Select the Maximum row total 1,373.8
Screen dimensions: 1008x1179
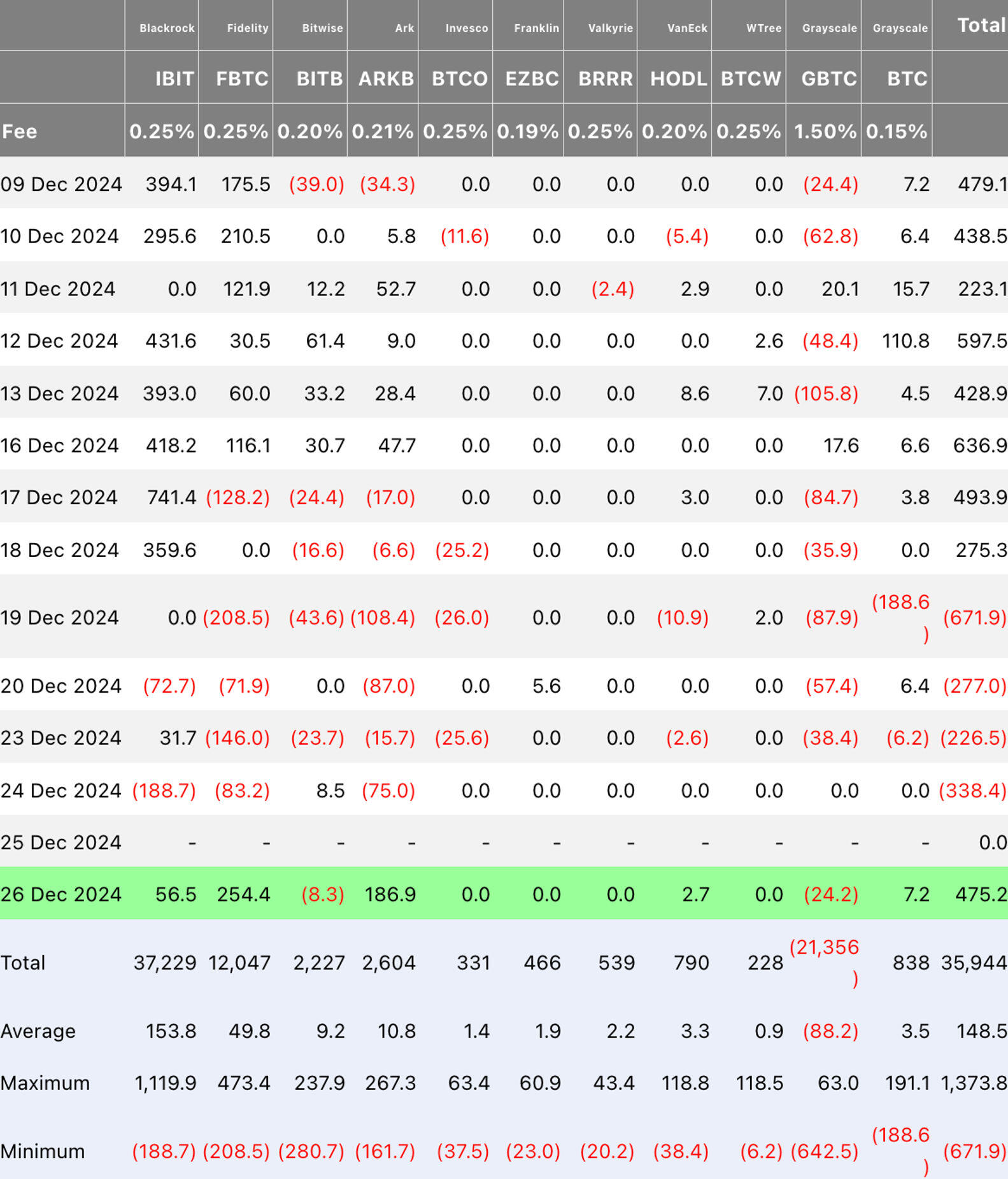pos(974,1082)
